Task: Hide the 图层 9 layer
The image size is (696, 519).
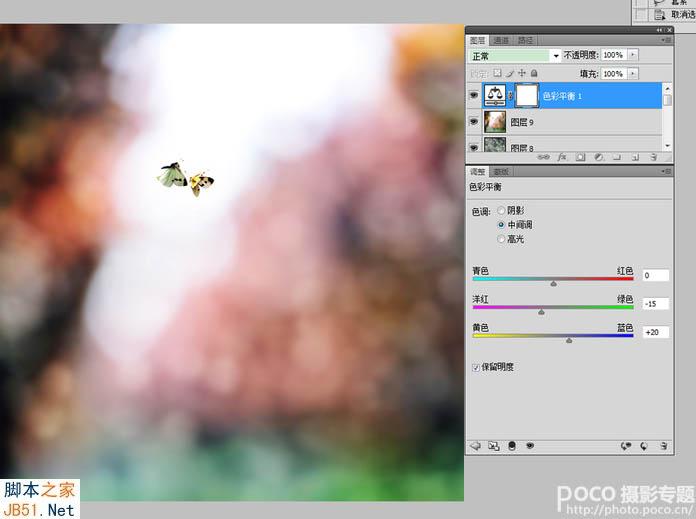Action: point(474,121)
